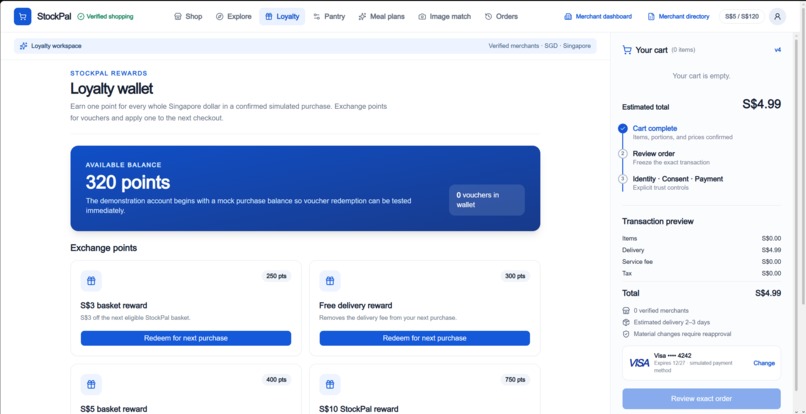Open the Explore tab

(x=234, y=16)
